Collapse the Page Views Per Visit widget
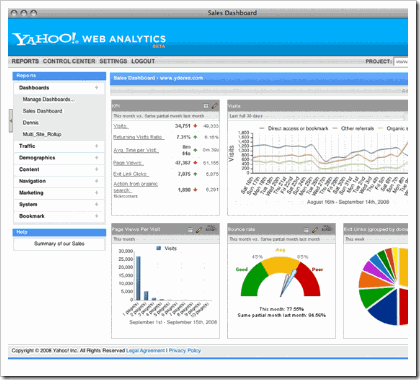Screen dimensions: 420x380 [x=190, y=230]
